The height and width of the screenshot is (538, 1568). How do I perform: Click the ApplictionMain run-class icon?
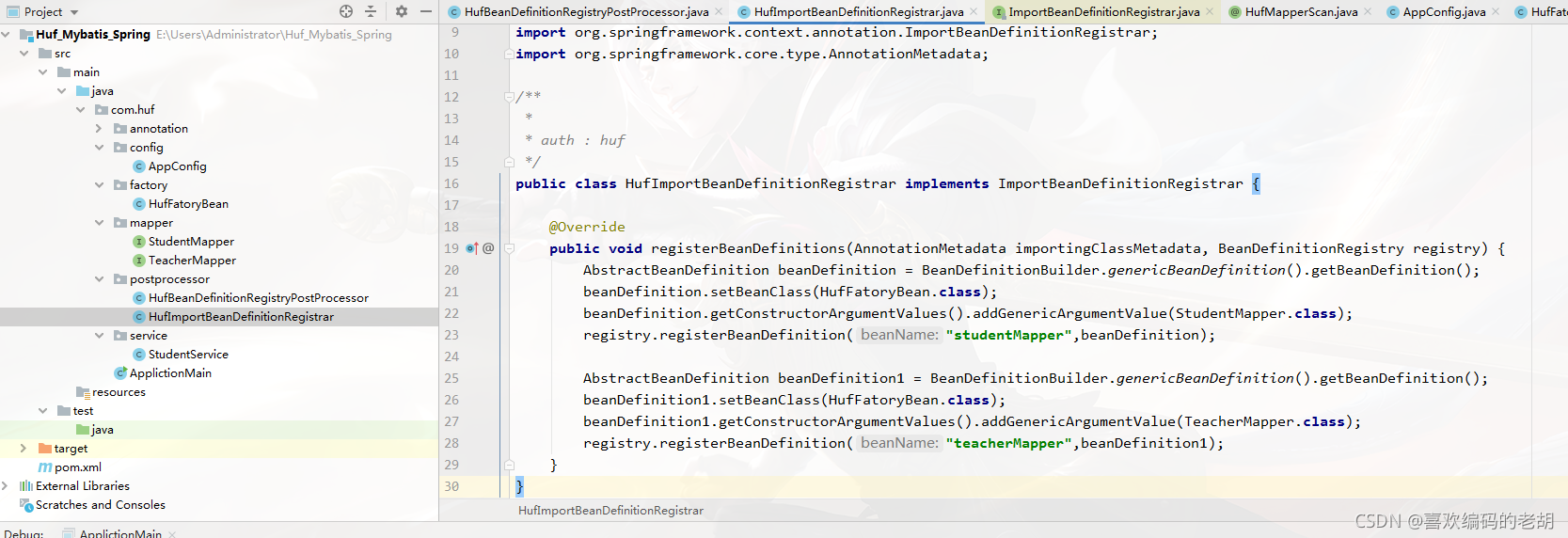tap(120, 373)
